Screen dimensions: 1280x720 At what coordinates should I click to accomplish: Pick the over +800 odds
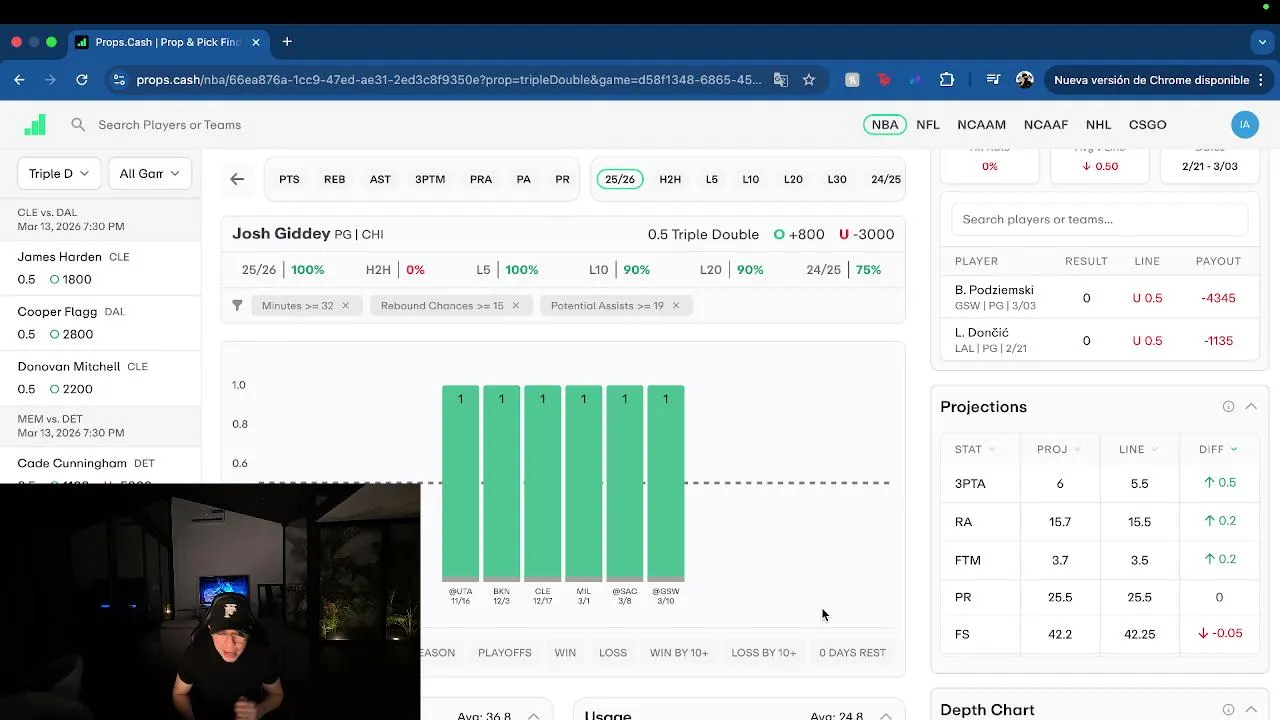[799, 234]
